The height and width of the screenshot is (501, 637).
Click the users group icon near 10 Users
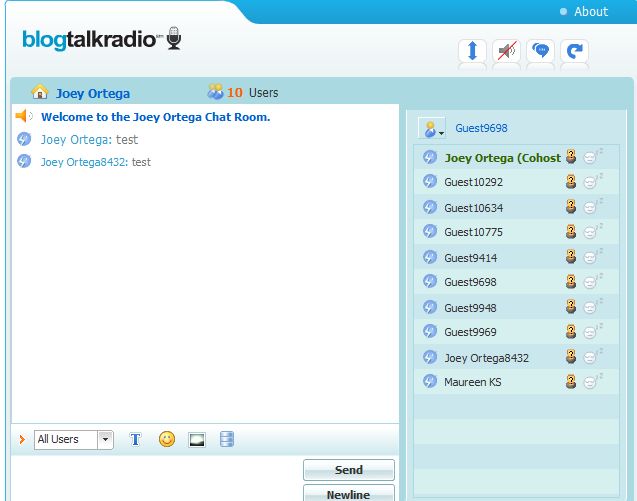[215, 92]
